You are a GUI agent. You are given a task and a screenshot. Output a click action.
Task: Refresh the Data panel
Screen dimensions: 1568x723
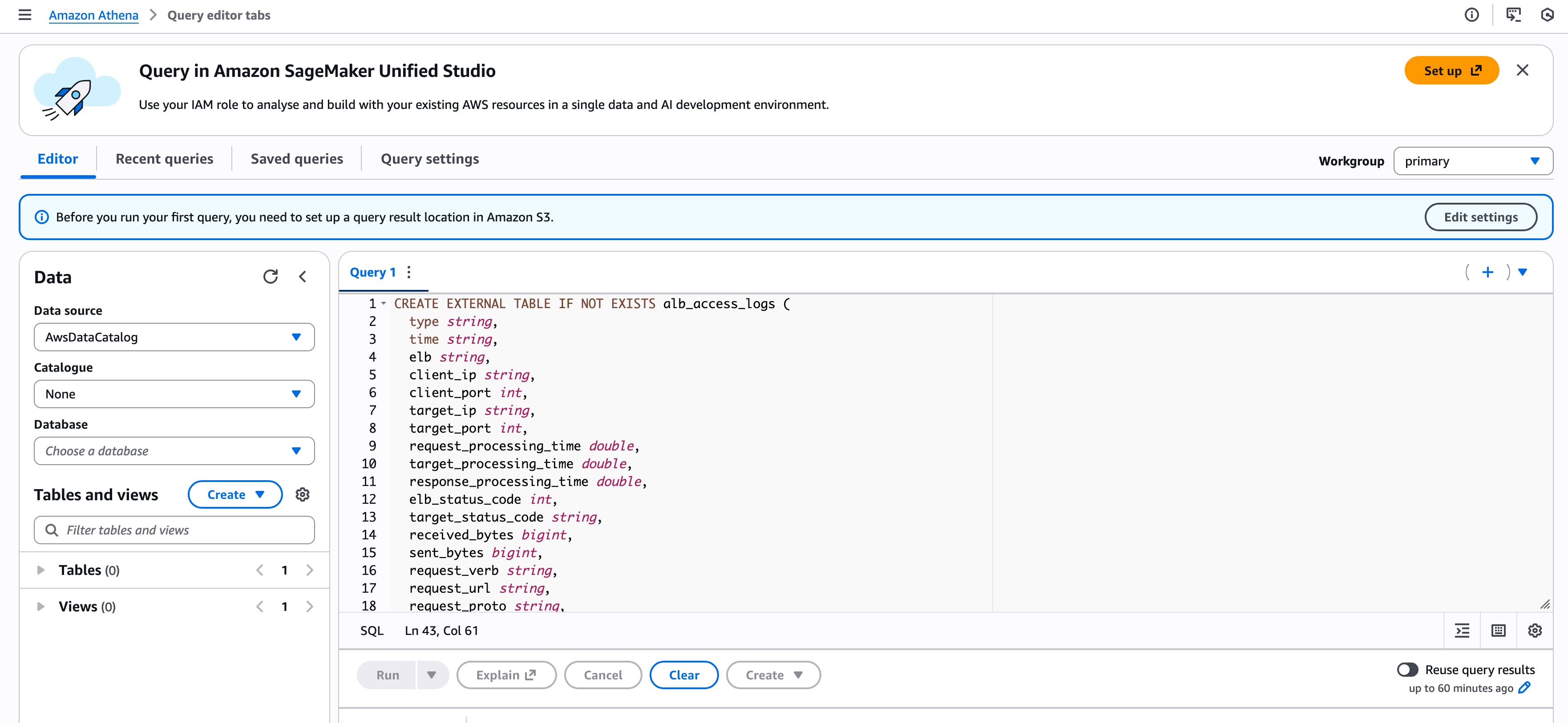pyautogui.click(x=270, y=277)
